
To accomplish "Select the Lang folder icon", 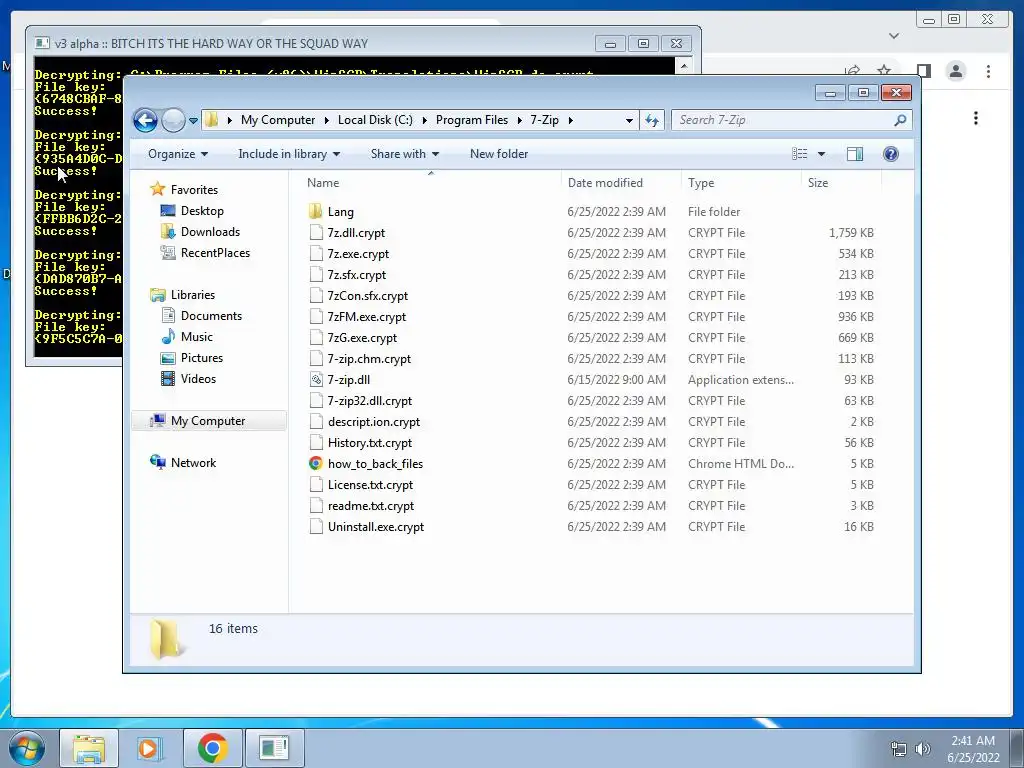I will 315,212.
